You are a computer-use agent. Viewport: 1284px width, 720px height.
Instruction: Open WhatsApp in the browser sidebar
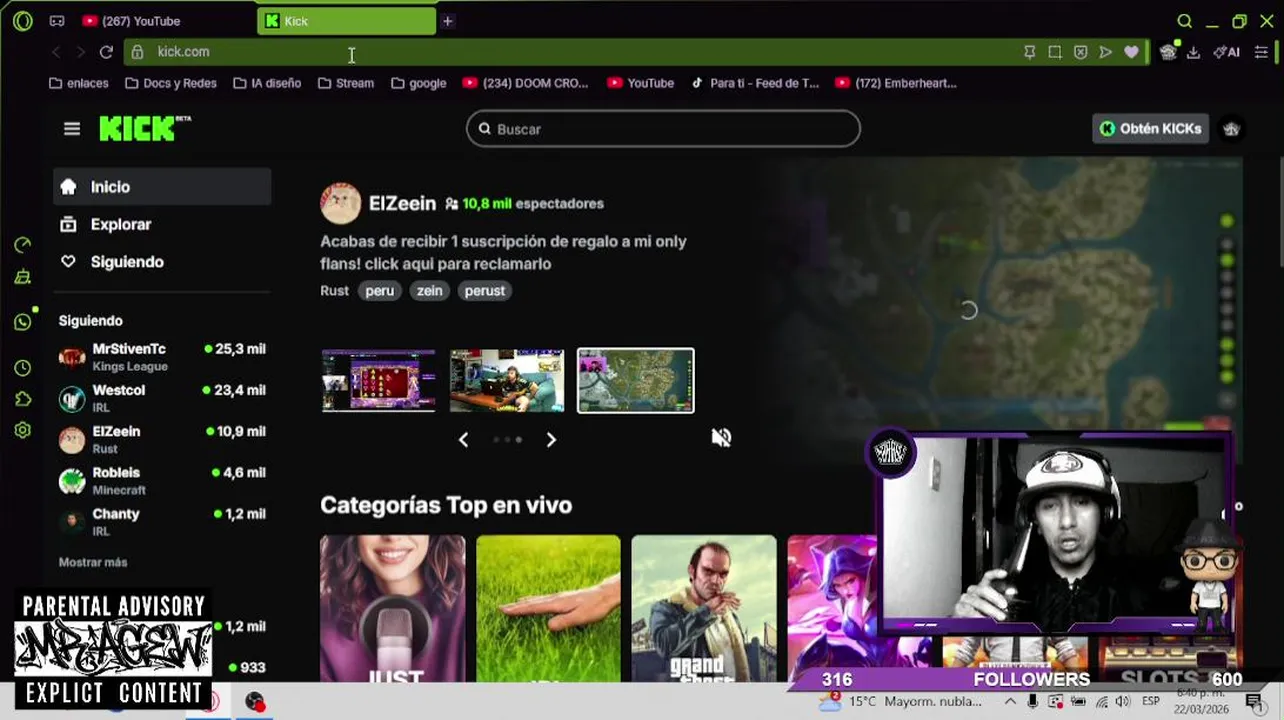click(22, 322)
